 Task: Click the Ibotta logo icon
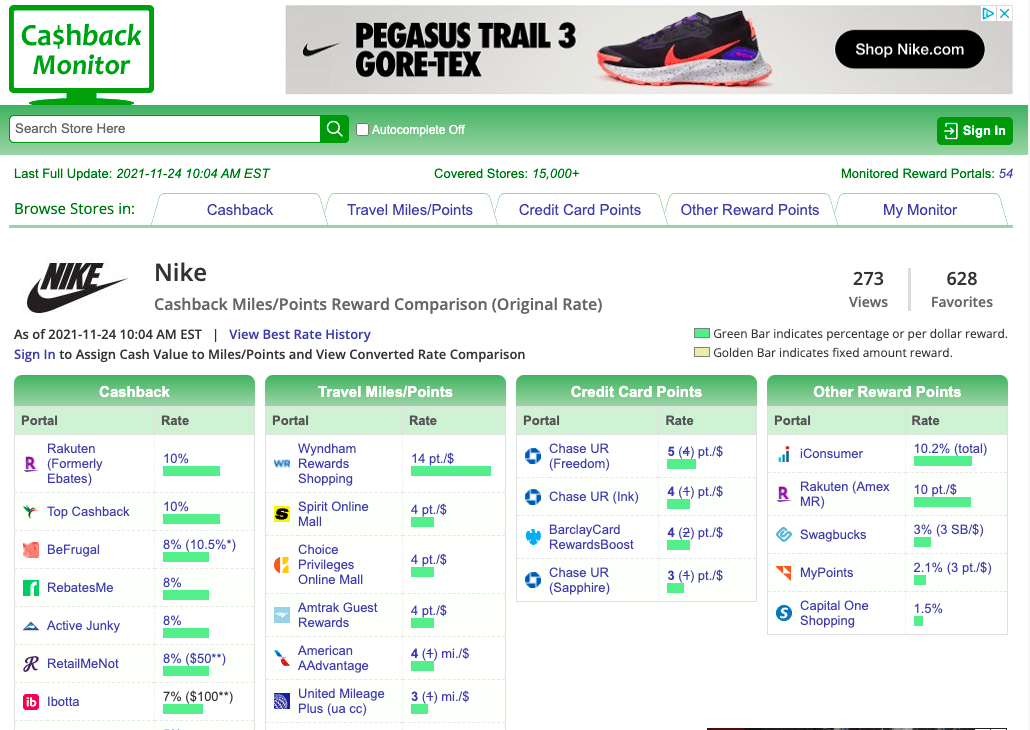point(31,702)
